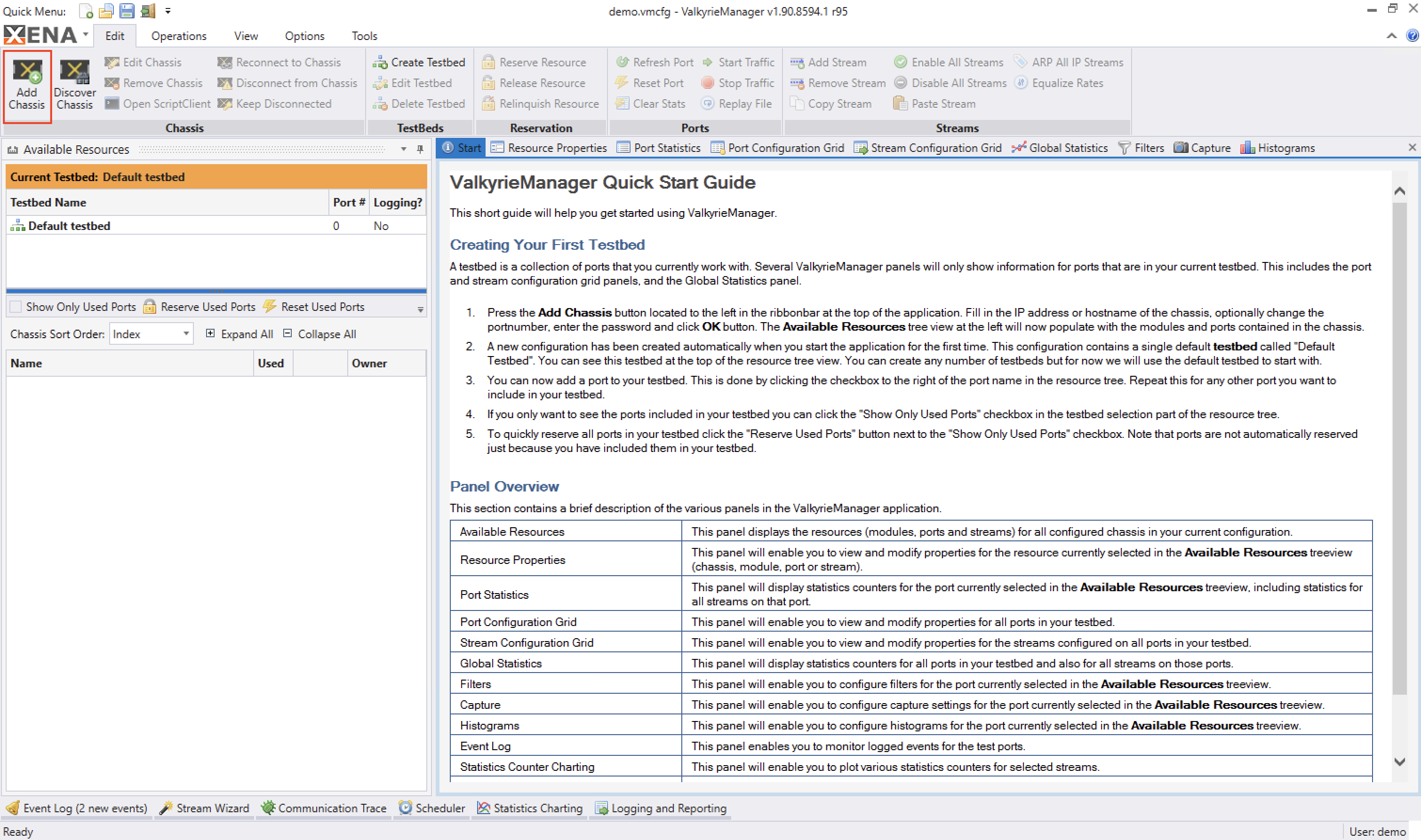This screenshot has width=1421, height=840.
Task: Click Collapse All in resource tree
Action: [319, 334]
